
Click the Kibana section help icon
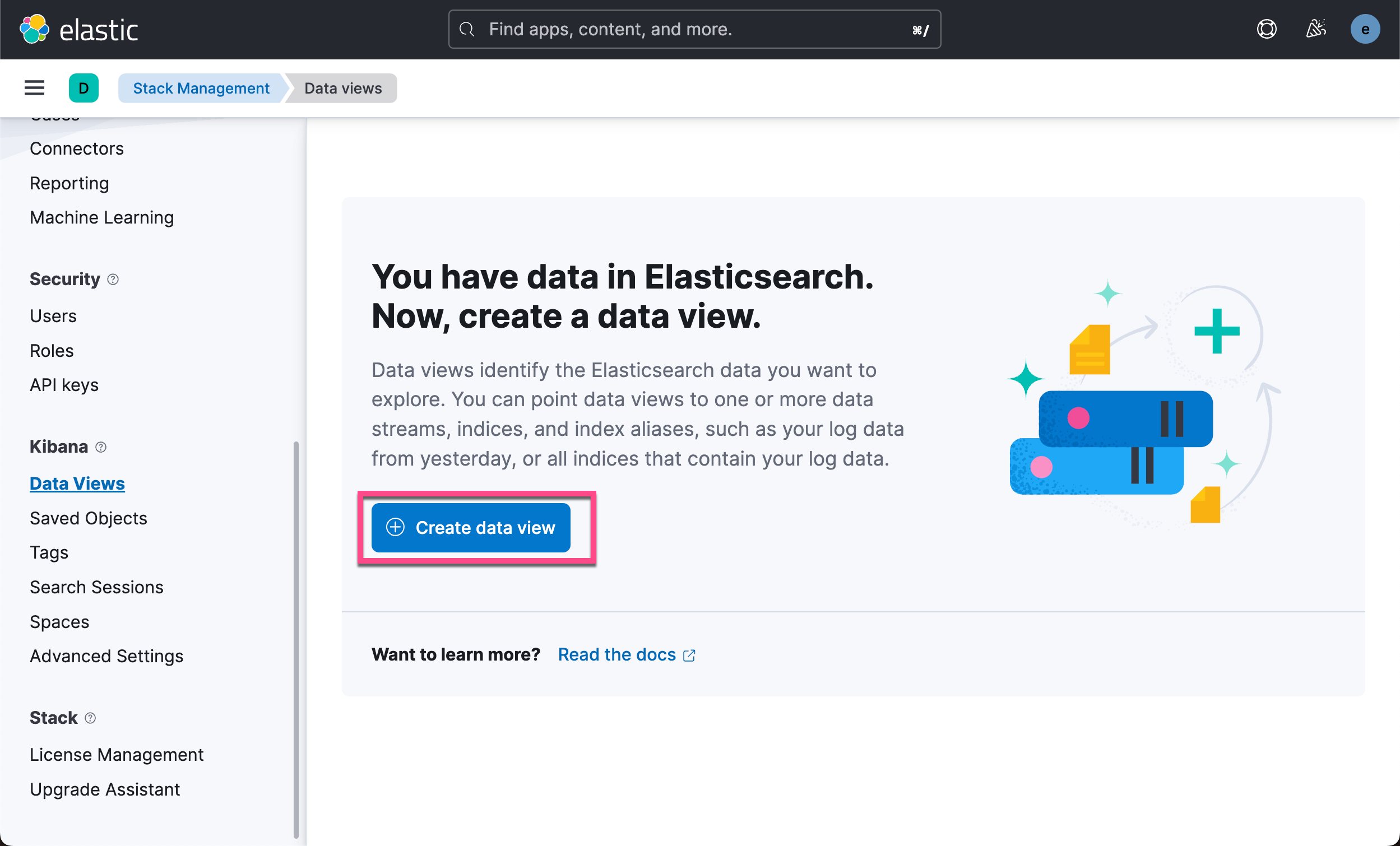[101, 447]
